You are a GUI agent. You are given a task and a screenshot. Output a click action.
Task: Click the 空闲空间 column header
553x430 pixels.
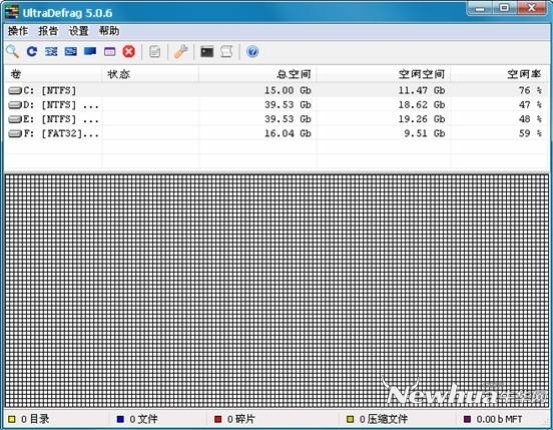coord(383,74)
